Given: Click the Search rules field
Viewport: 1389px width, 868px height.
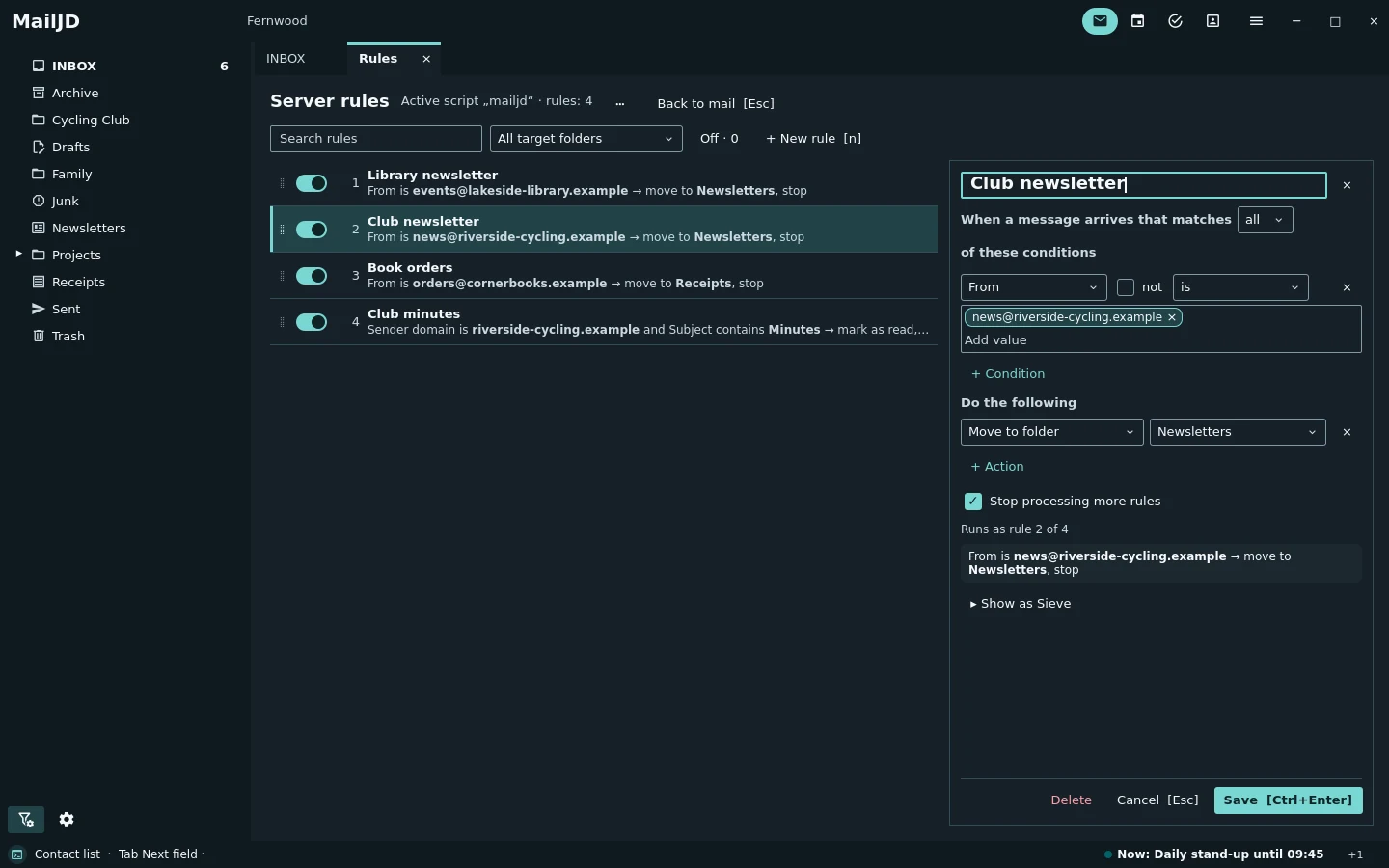Looking at the screenshot, I should 376,139.
